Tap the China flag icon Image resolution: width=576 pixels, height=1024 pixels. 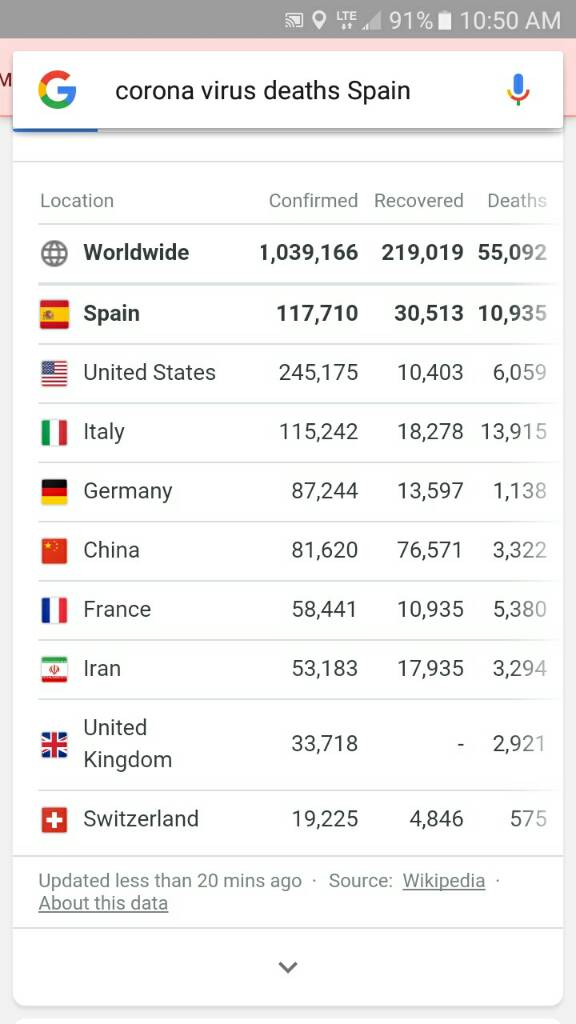coord(54,551)
